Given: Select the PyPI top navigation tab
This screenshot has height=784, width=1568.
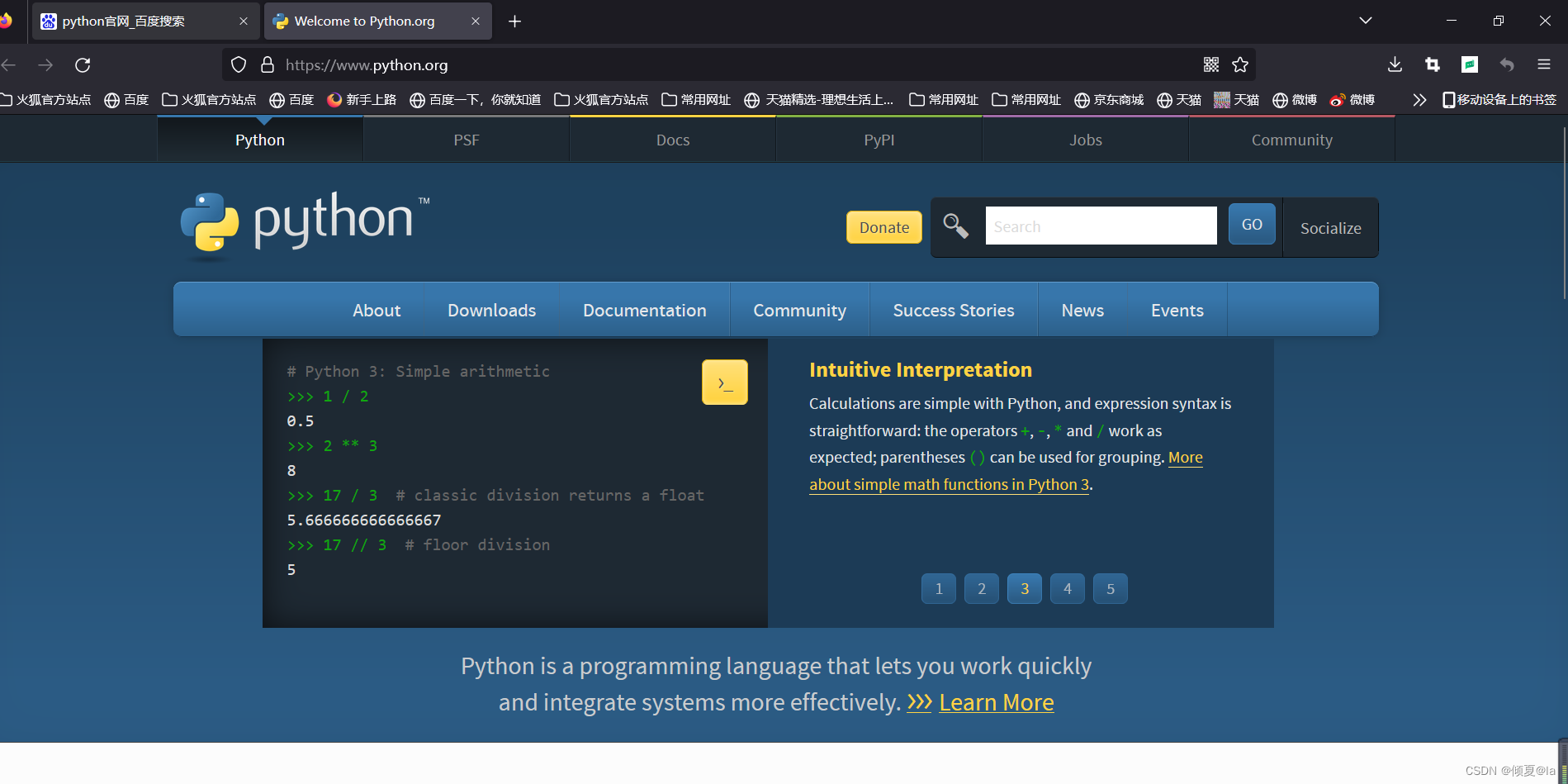Looking at the screenshot, I should pos(879,140).
